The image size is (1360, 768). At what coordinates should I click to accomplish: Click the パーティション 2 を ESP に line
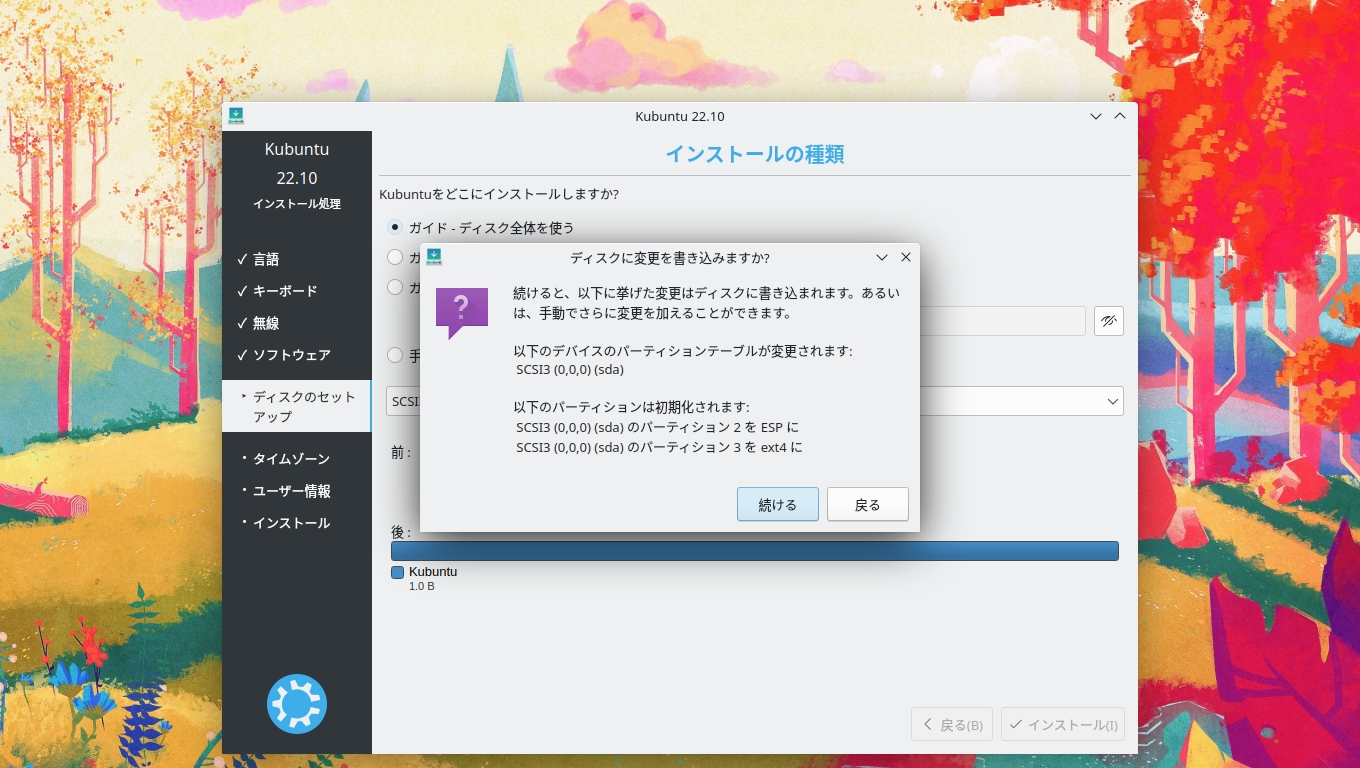point(658,427)
